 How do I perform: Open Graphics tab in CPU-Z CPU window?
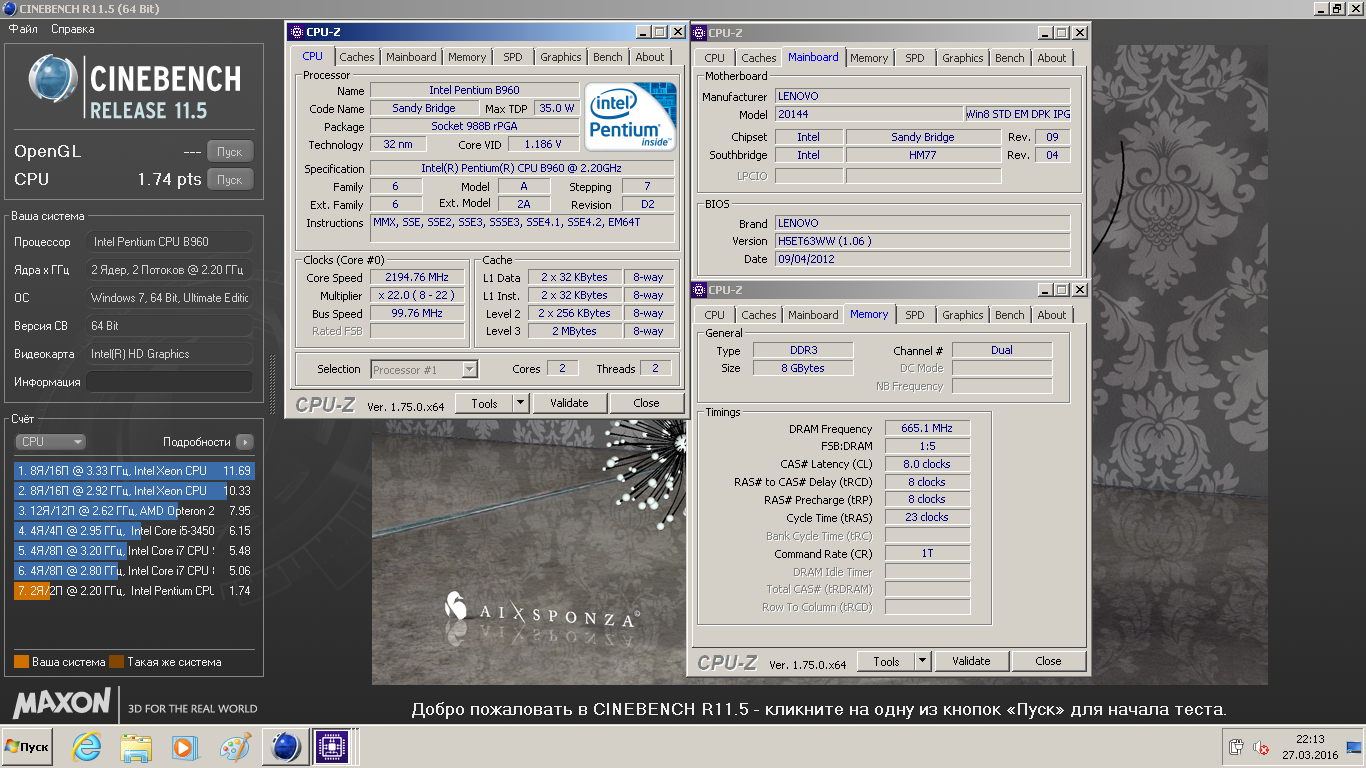click(x=561, y=57)
